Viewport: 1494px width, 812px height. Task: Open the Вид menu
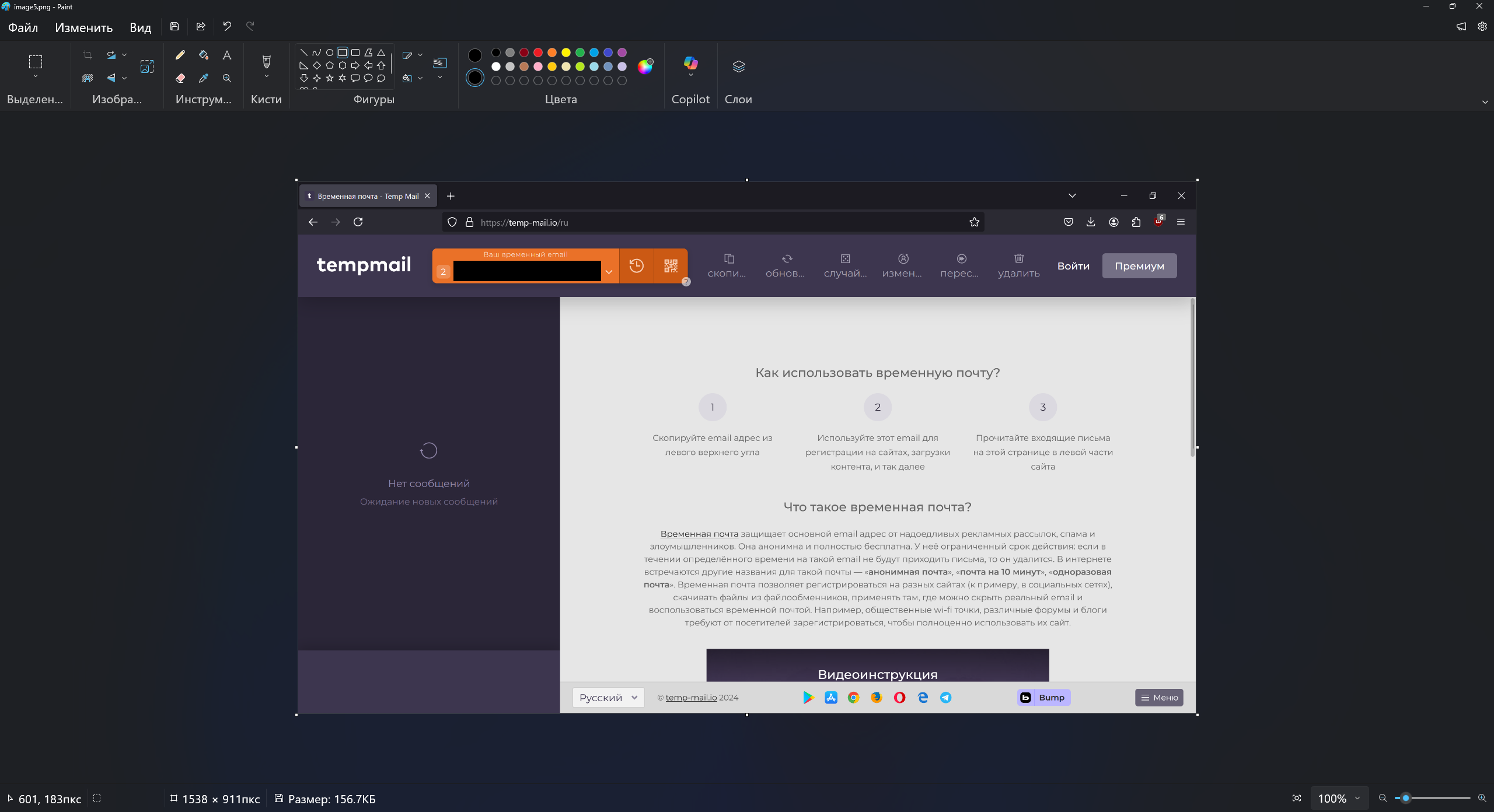point(140,27)
